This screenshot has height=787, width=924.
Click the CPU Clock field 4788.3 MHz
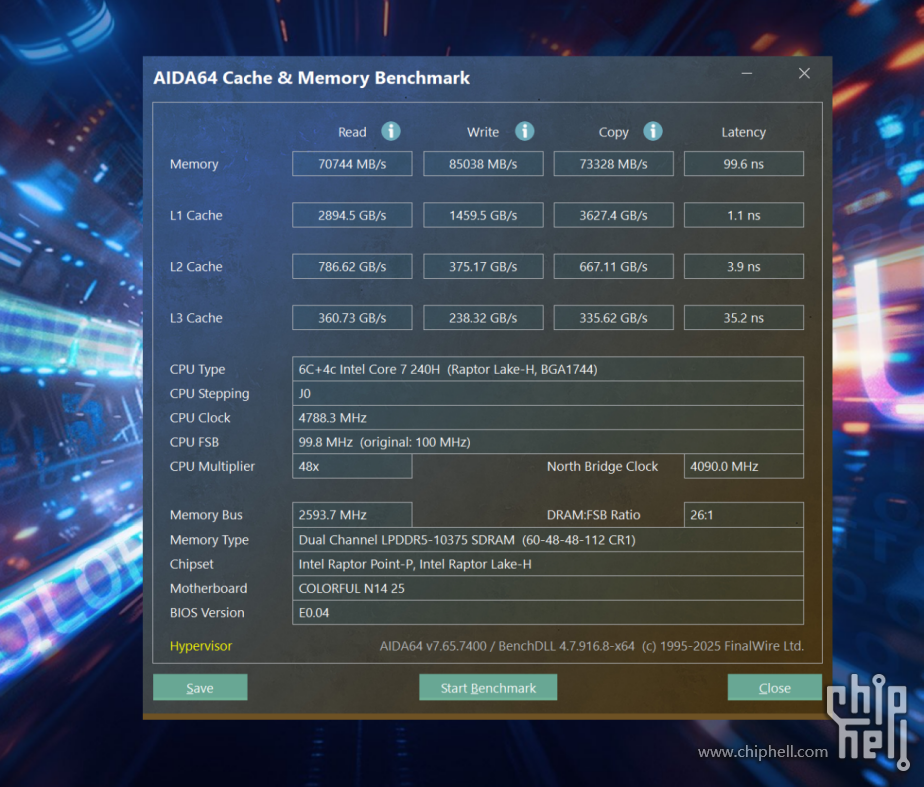click(x=547, y=418)
